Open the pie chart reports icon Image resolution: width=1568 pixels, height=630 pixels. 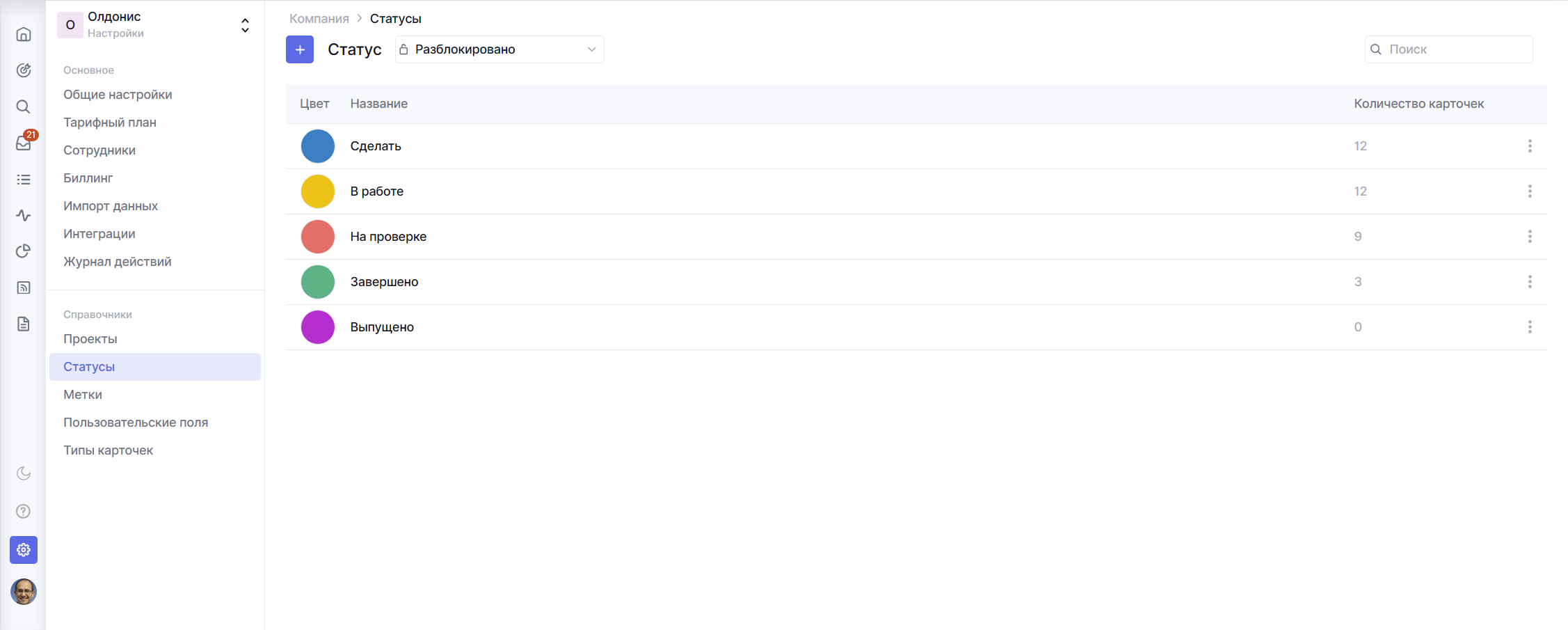coord(24,251)
